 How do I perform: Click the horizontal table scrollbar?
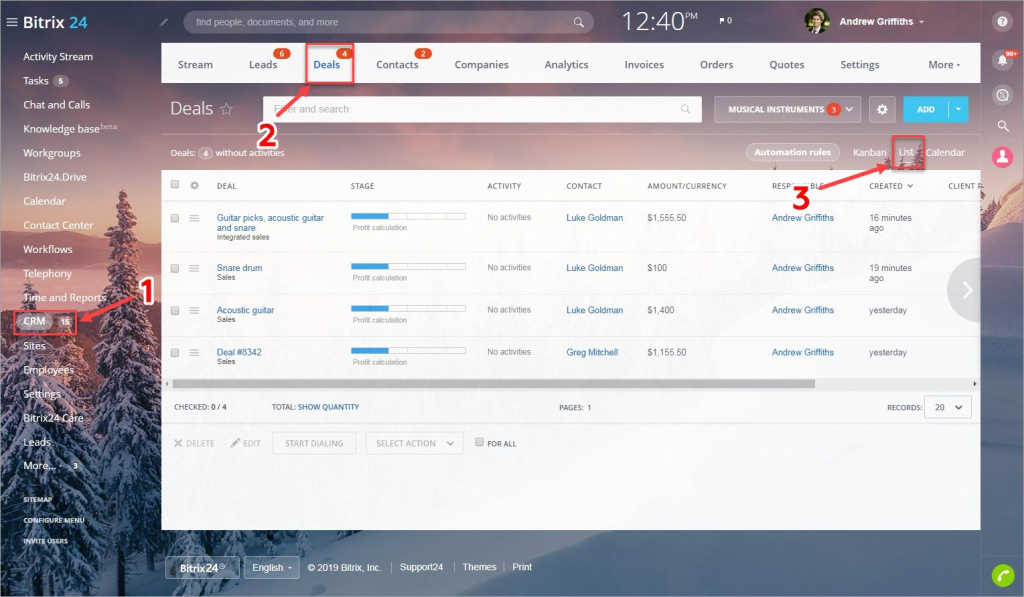click(494, 384)
